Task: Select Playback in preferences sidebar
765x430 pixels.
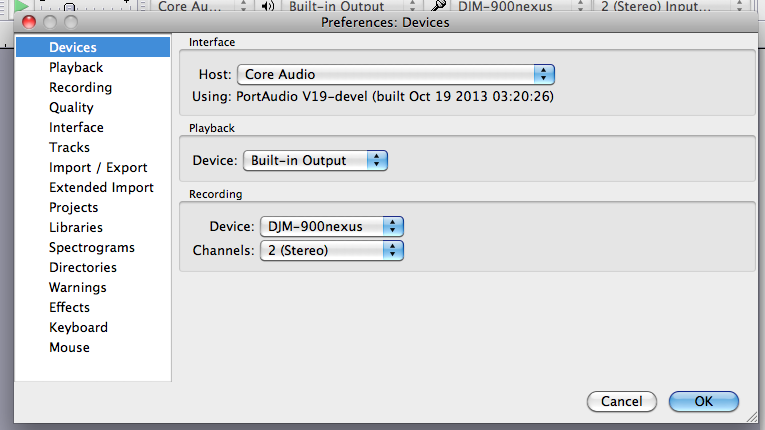Action: 76,67
